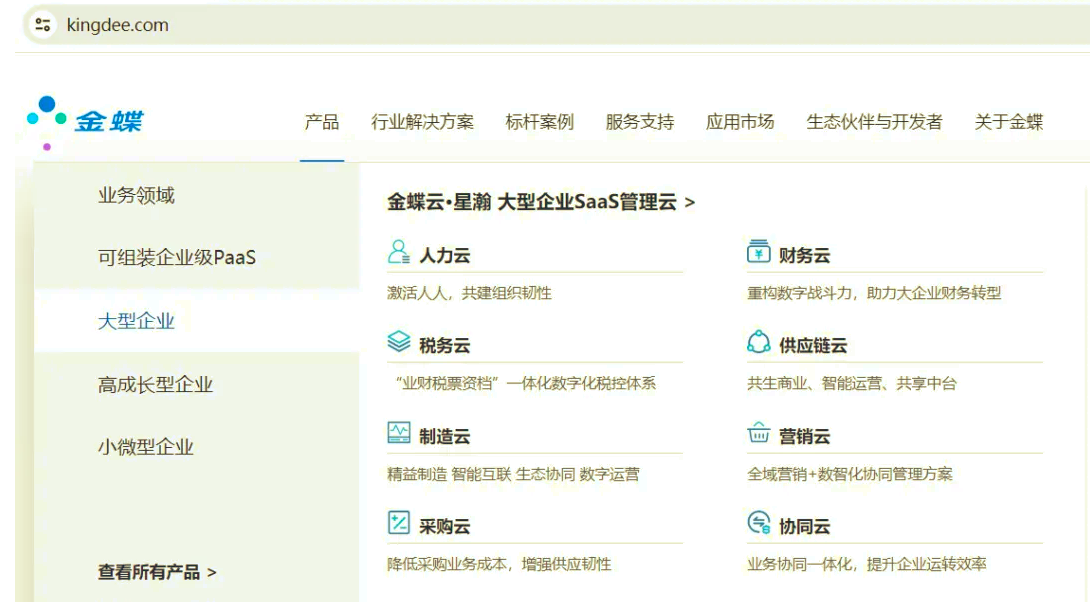Select 业务领域 in the left sidebar

click(x=136, y=196)
